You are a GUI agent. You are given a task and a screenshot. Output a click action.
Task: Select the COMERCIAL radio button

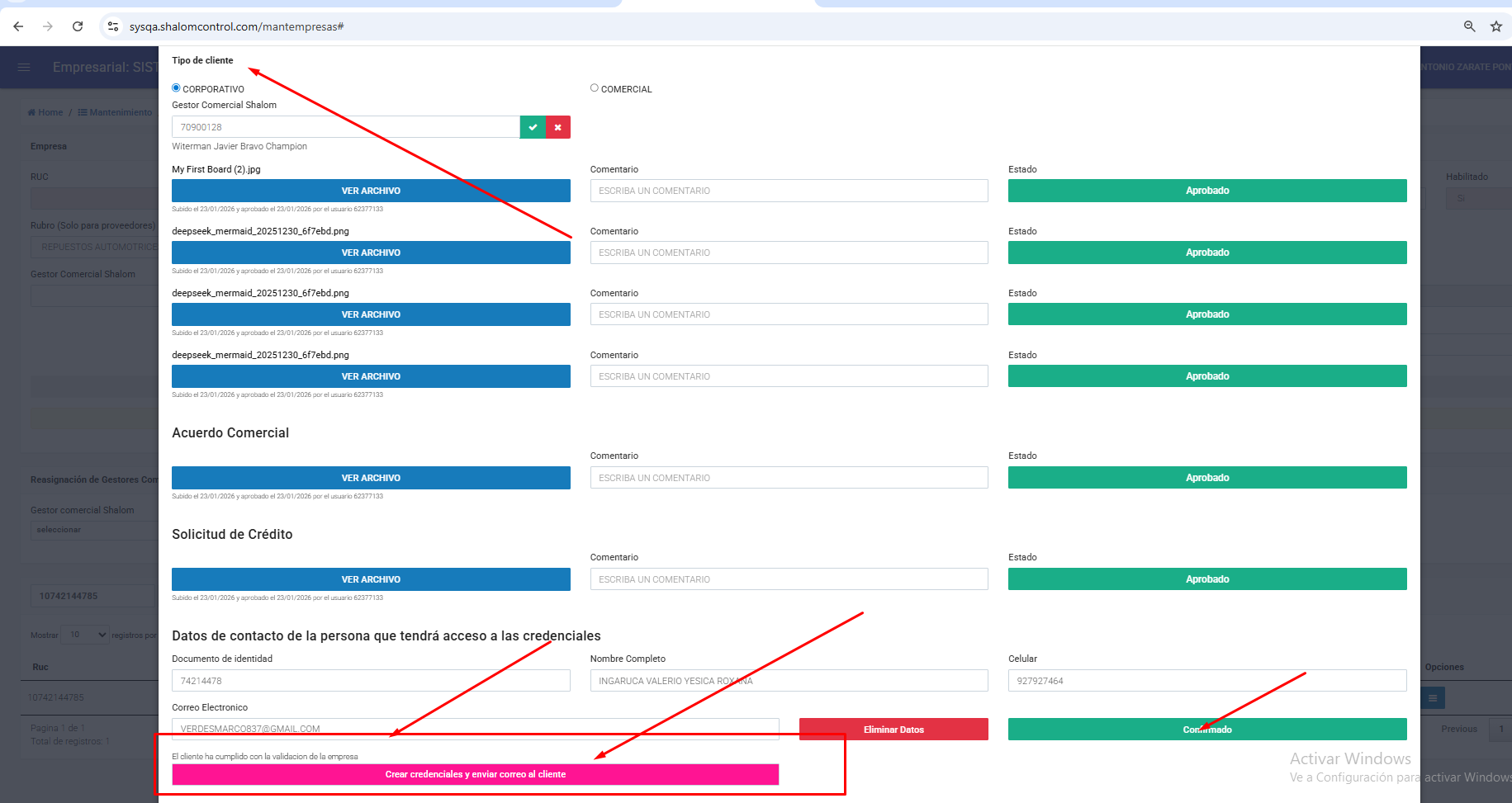click(595, 88)
